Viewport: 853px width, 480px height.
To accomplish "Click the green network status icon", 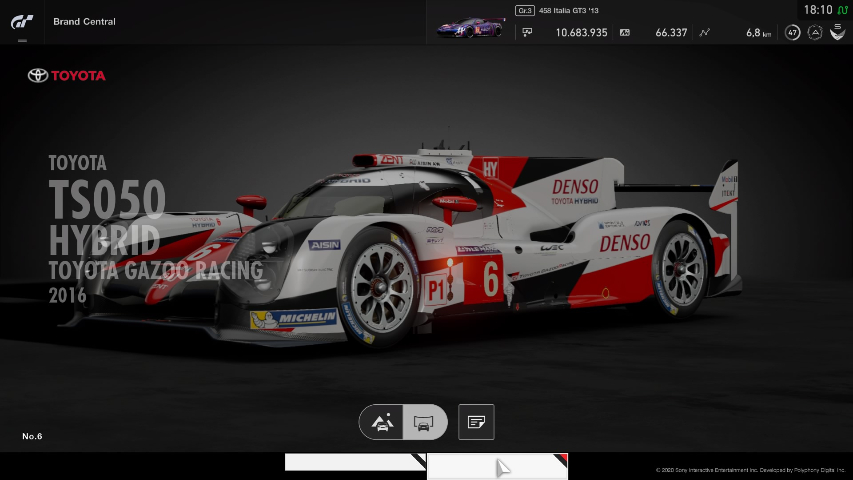I will [842, 10].
